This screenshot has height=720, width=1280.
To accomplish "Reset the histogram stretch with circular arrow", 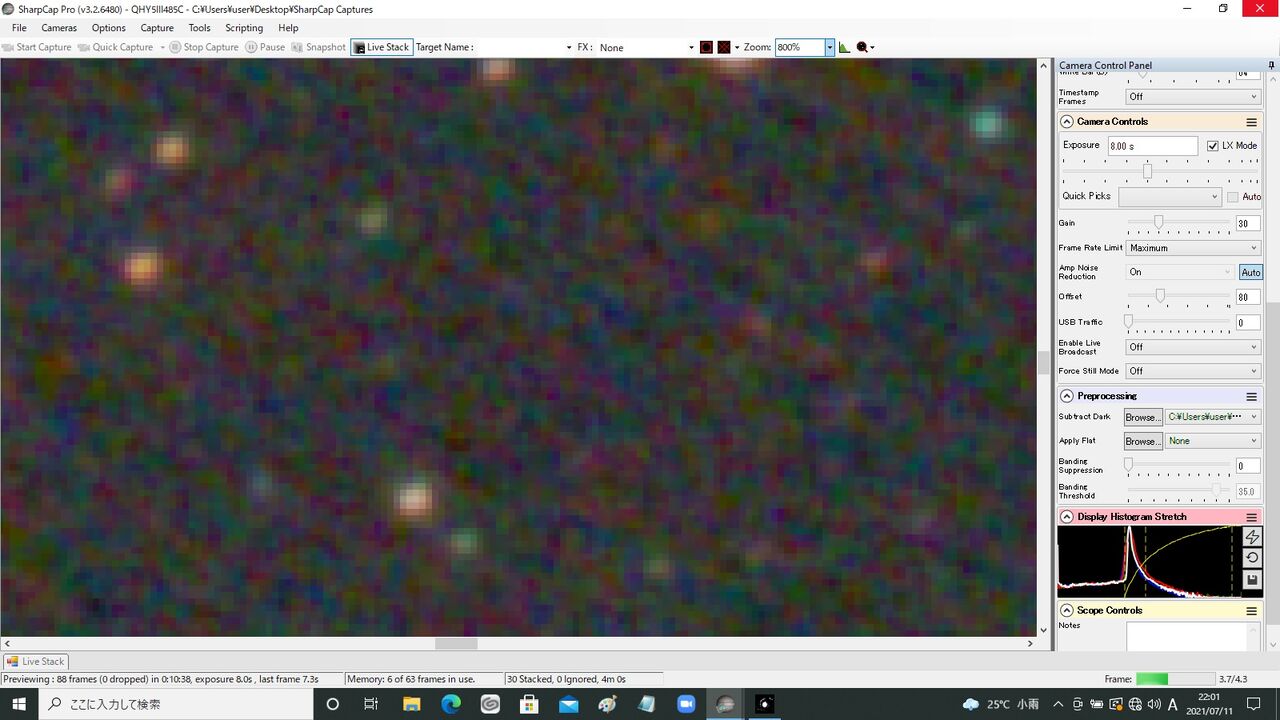I will [x=1252, y=558].
